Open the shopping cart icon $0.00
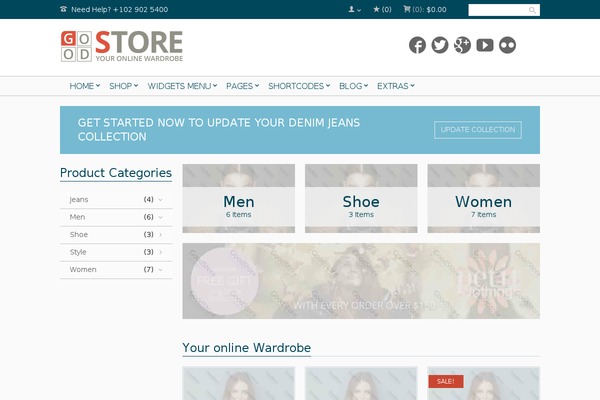Image resolution: width=600 pixels, height=400 pixels. point(425,10)
